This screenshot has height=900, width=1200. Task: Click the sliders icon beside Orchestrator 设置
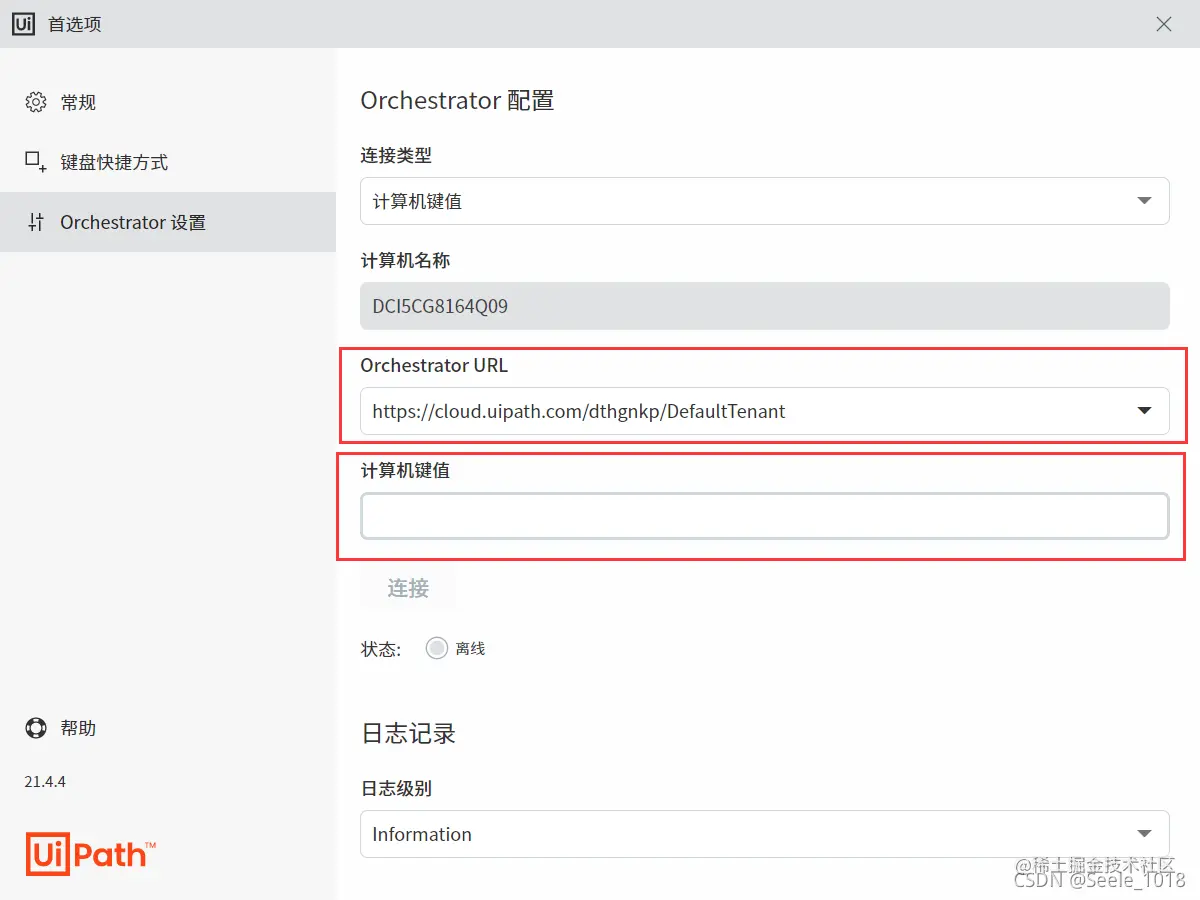click(36, 222)
